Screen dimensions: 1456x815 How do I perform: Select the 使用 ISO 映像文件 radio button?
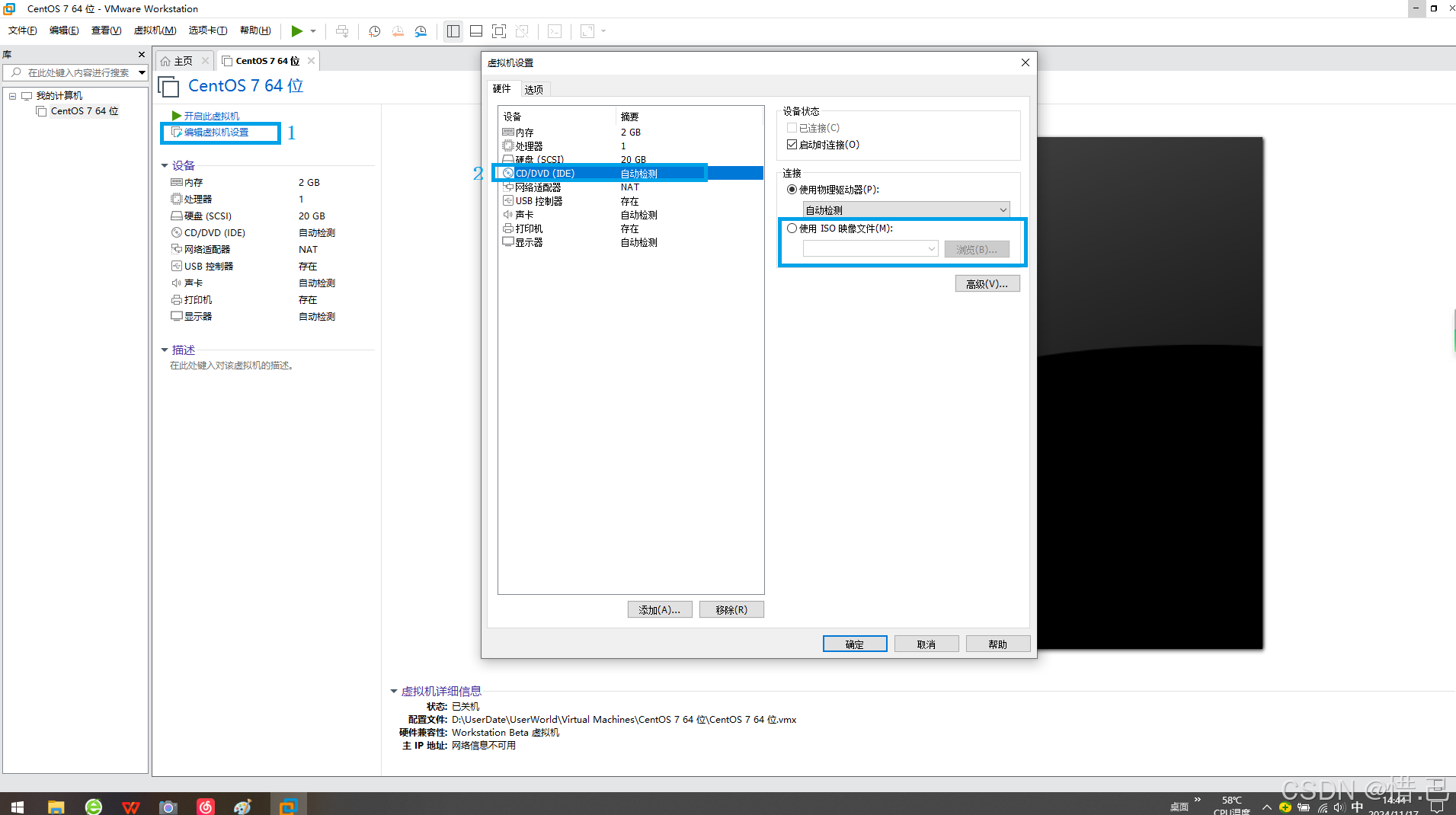(792, 229)
